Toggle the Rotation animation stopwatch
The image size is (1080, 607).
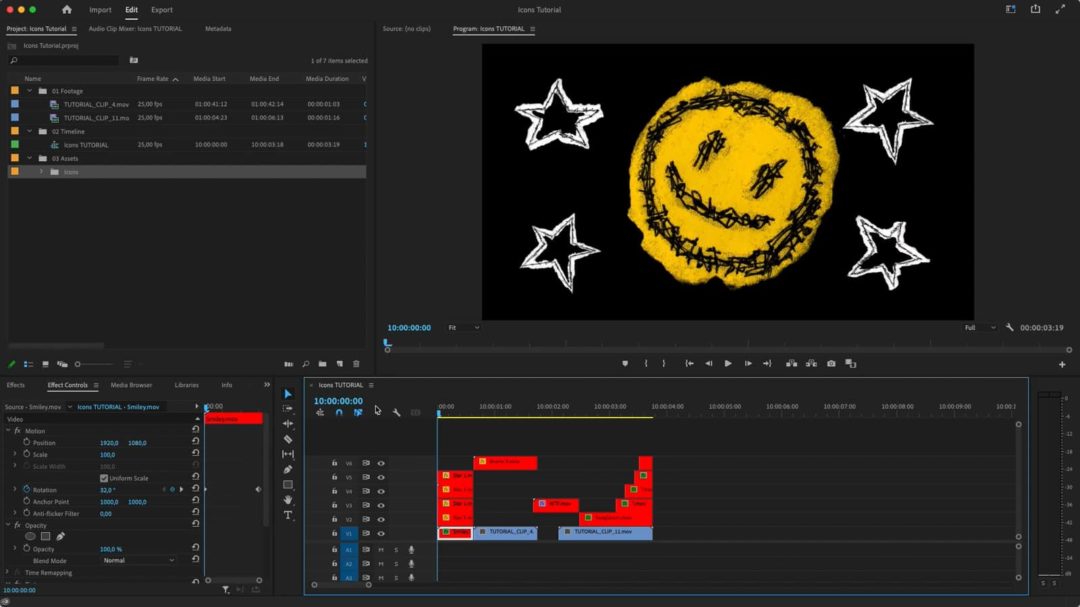coord(26,490)
